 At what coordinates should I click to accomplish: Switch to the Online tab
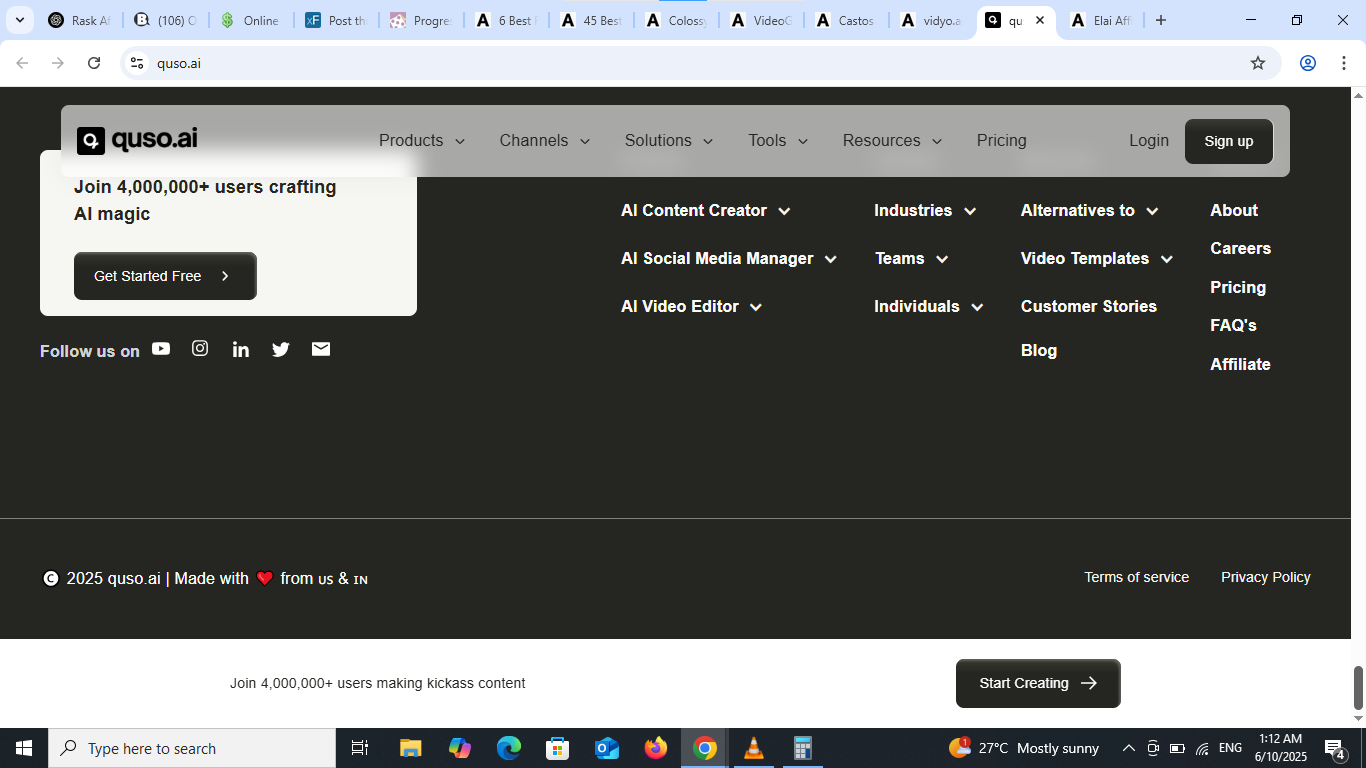(x=250, y=20)
